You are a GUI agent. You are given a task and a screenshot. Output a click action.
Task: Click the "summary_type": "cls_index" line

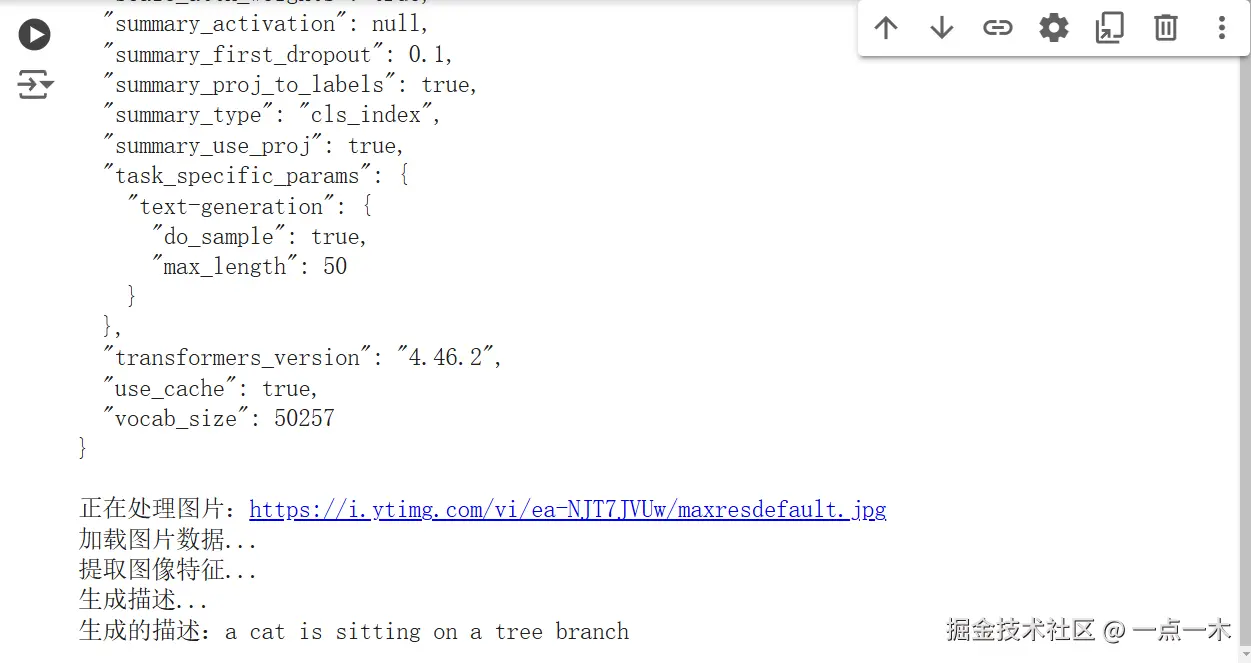[x=272, y=115]
